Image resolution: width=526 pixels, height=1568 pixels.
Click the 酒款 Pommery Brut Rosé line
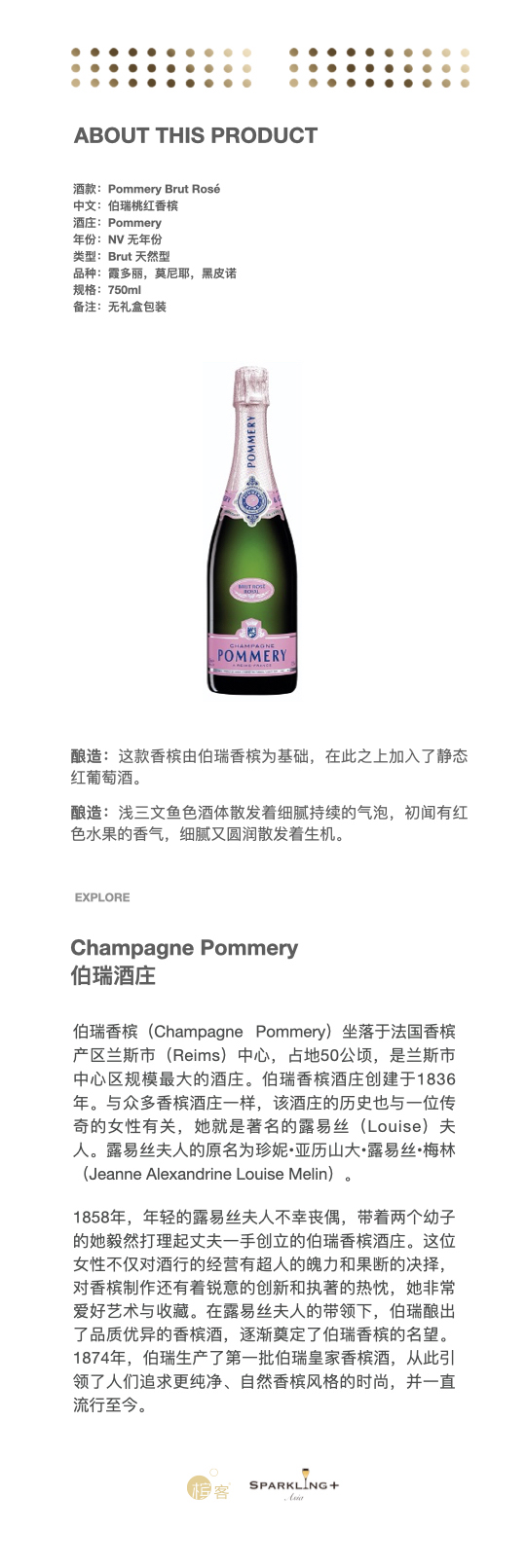click(146, 189)
